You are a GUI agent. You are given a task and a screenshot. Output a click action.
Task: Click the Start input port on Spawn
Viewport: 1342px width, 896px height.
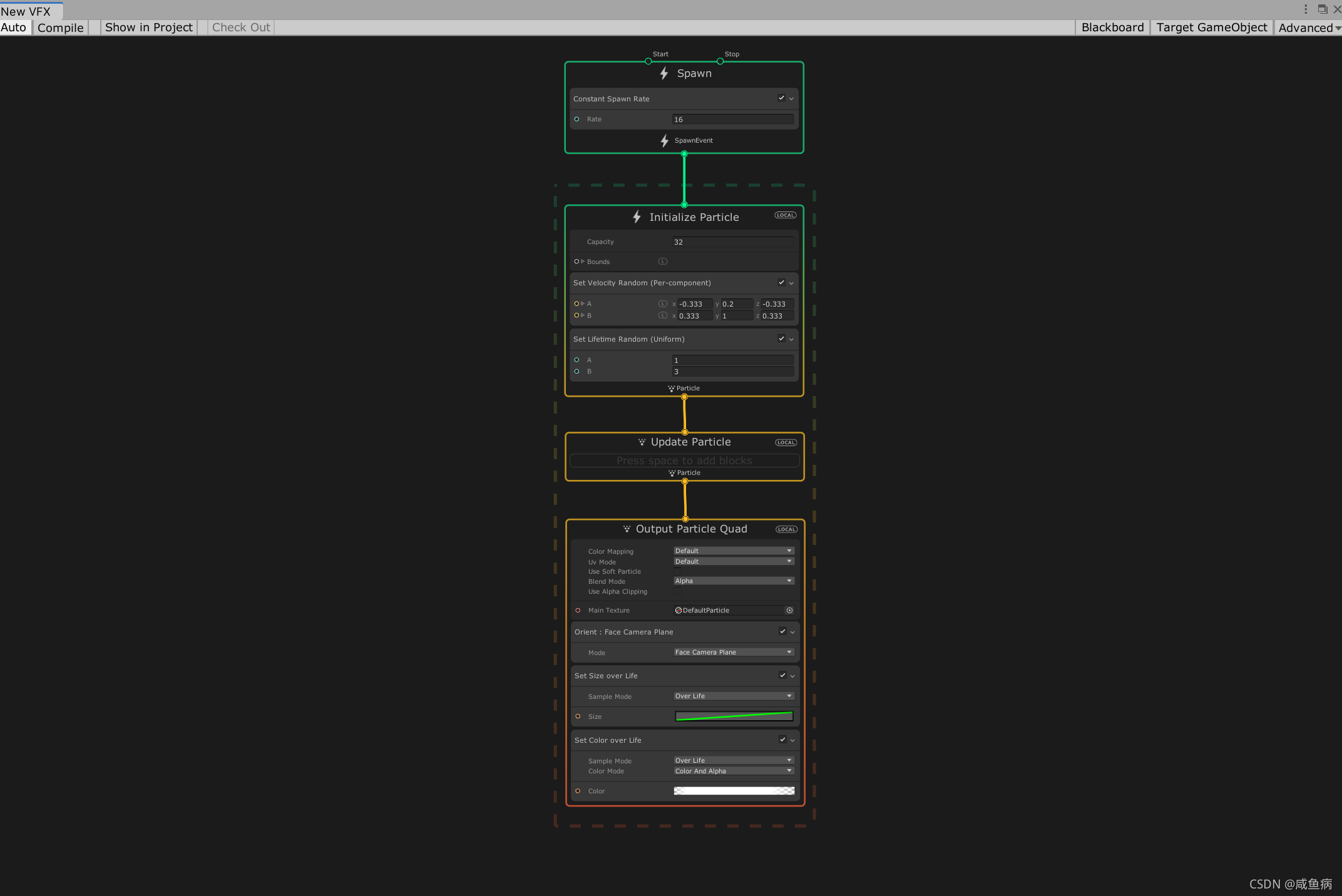(x=648, y=61)
